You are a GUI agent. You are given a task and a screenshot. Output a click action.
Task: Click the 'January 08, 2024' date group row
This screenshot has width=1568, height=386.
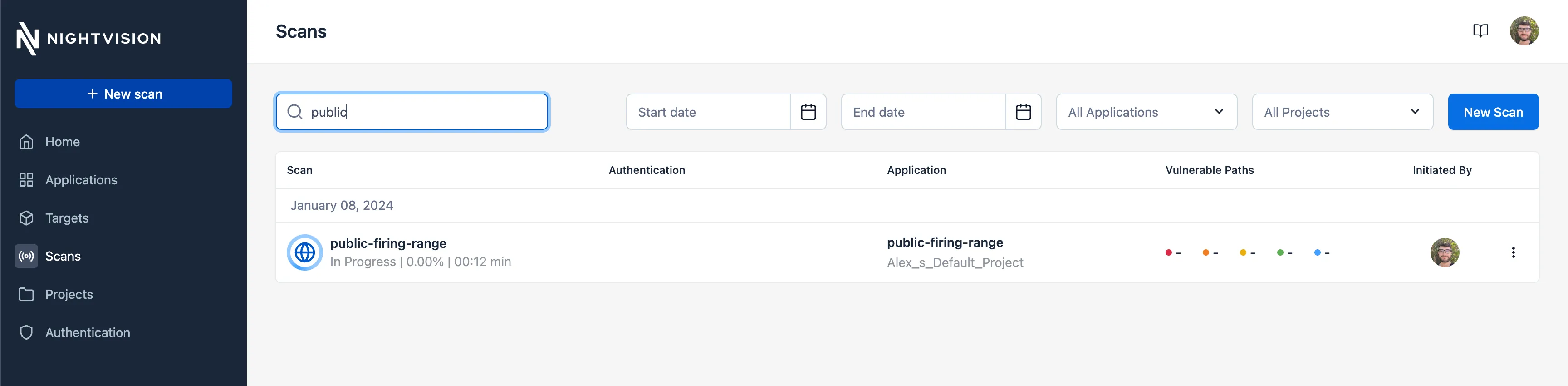[x=907, y=206]
